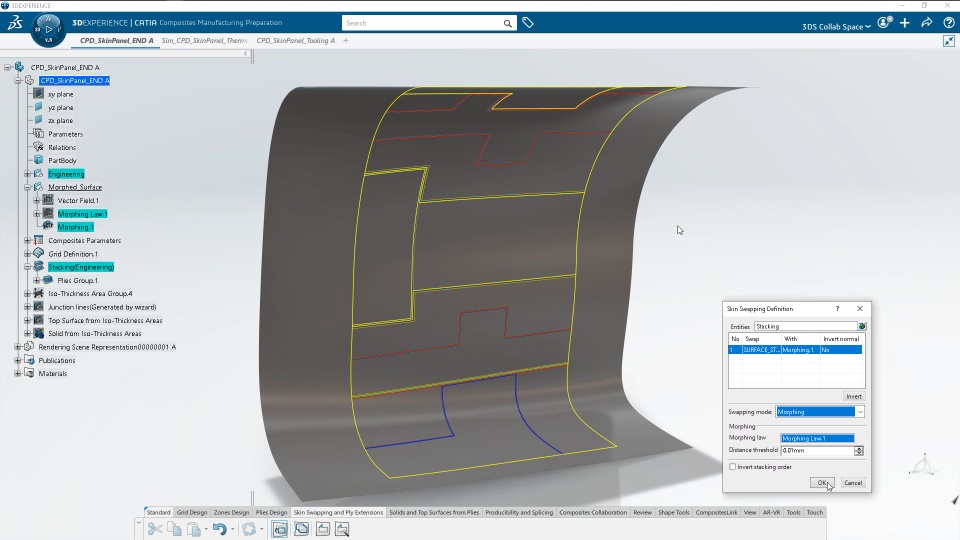The image size is (960, 540).
Task: Enable Invert stacking order checkbox
Action: pos(732,467)
